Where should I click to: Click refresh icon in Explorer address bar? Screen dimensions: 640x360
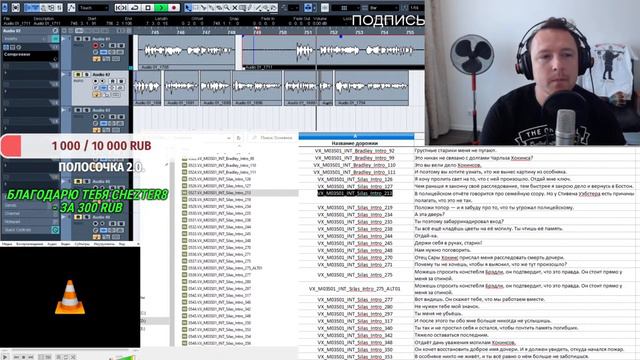point(238,138)
